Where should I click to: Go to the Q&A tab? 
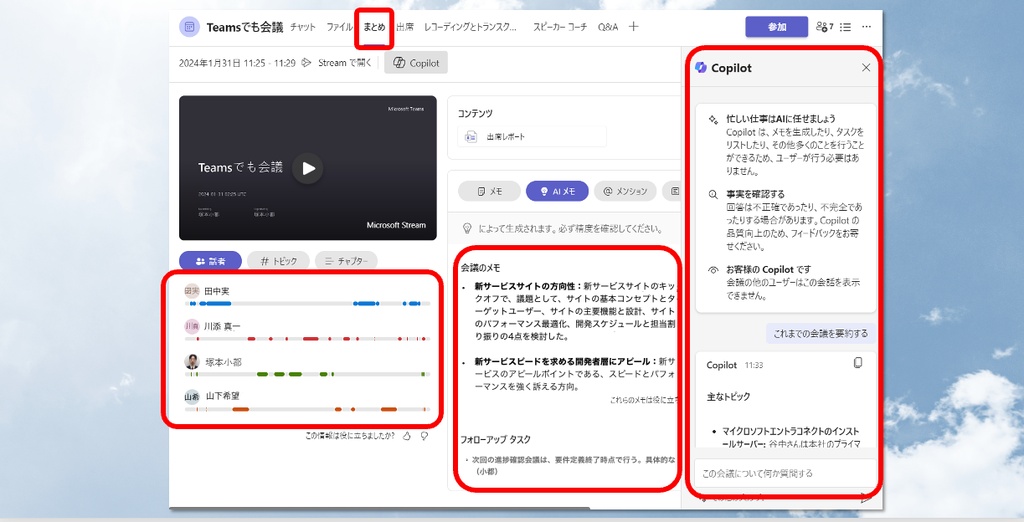[x=607, y=27]
